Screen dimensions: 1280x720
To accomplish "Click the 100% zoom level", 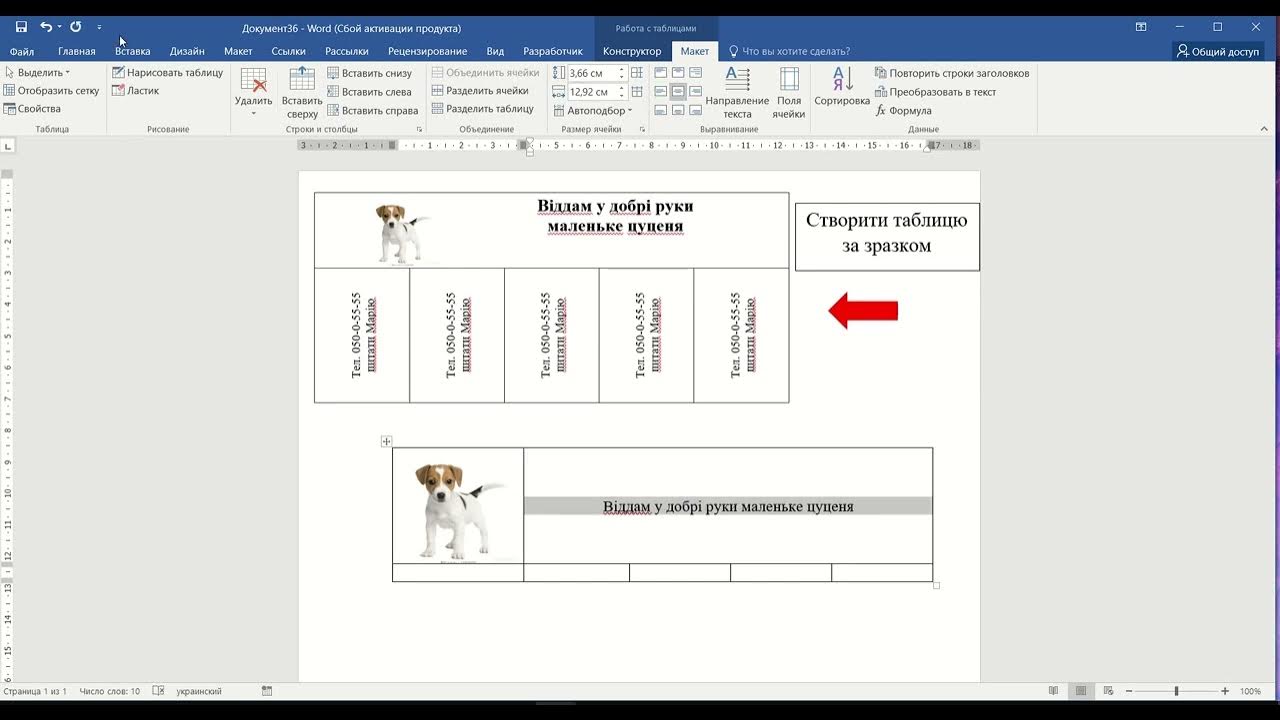I will 1250,691.
